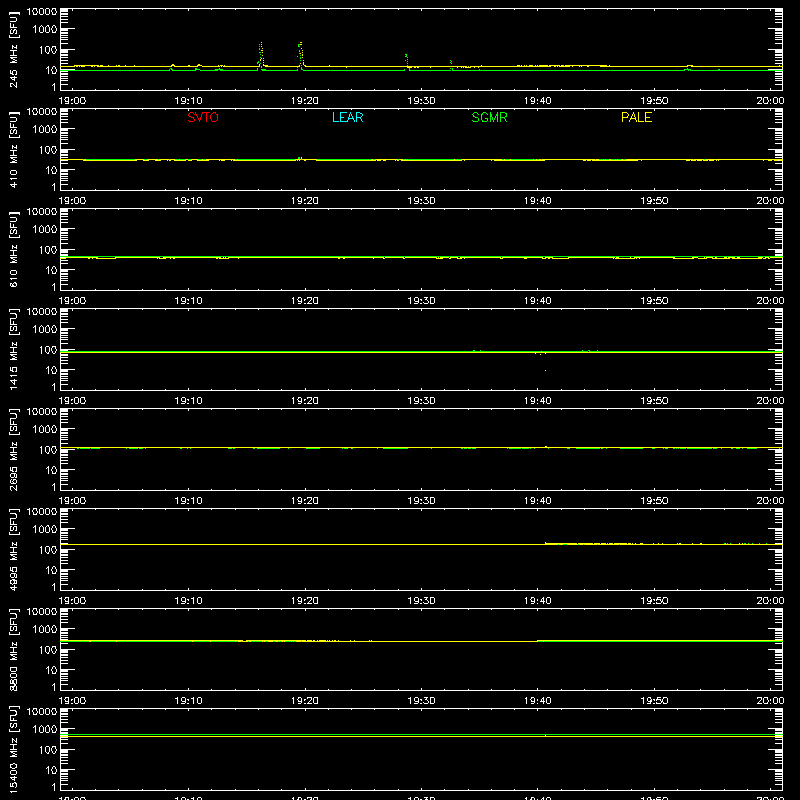800x800 pixels.
Task: Click the 10000 tick of the 245 MHz plot
Action: click(42, 12)
